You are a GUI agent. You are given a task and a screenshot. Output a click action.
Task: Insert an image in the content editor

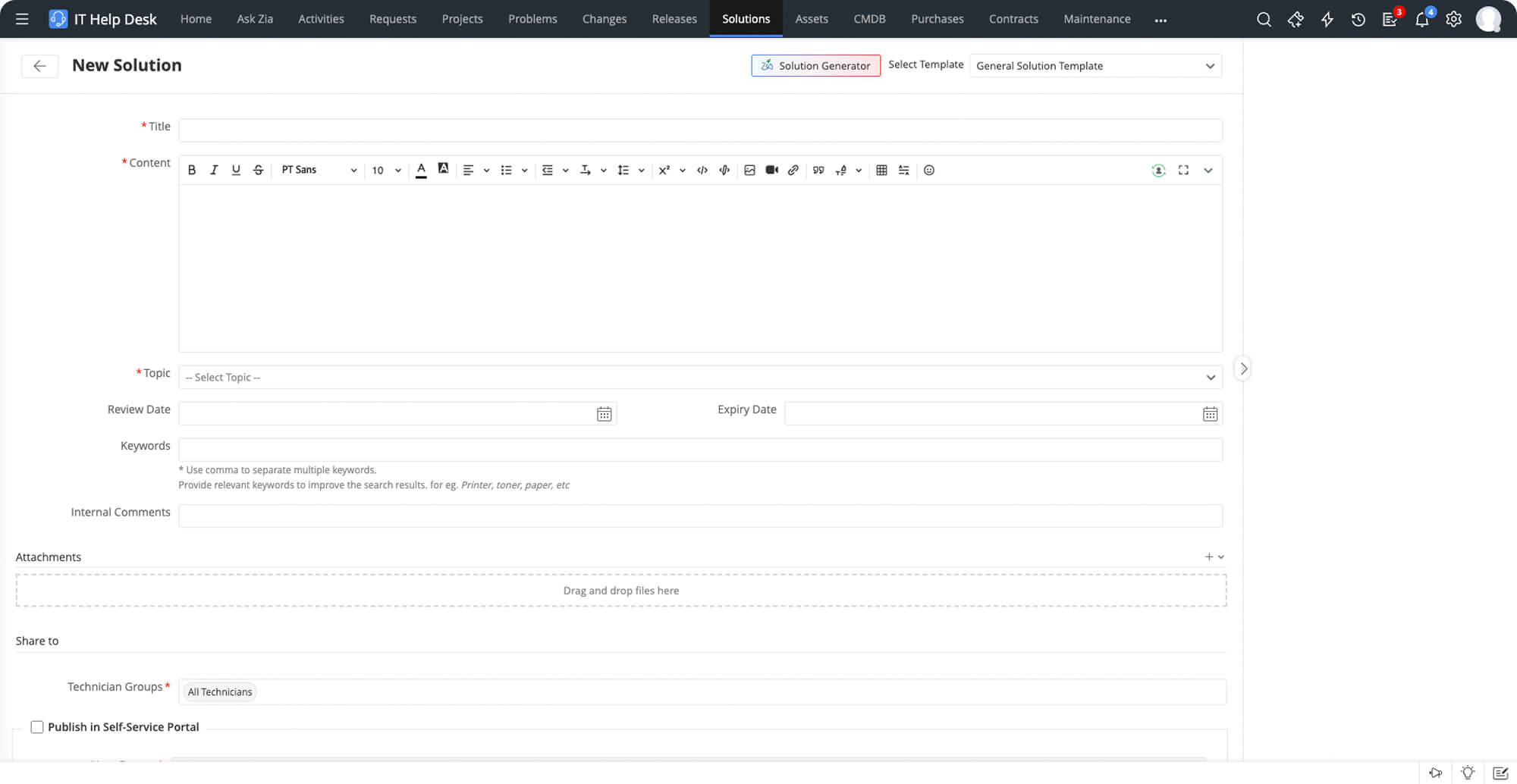point(749,170)
